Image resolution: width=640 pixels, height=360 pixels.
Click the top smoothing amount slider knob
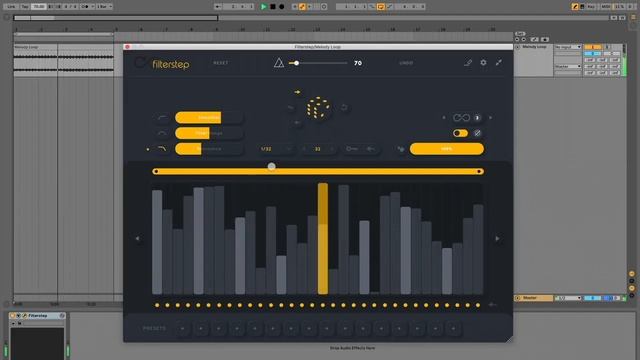click(x=296, y=63)
